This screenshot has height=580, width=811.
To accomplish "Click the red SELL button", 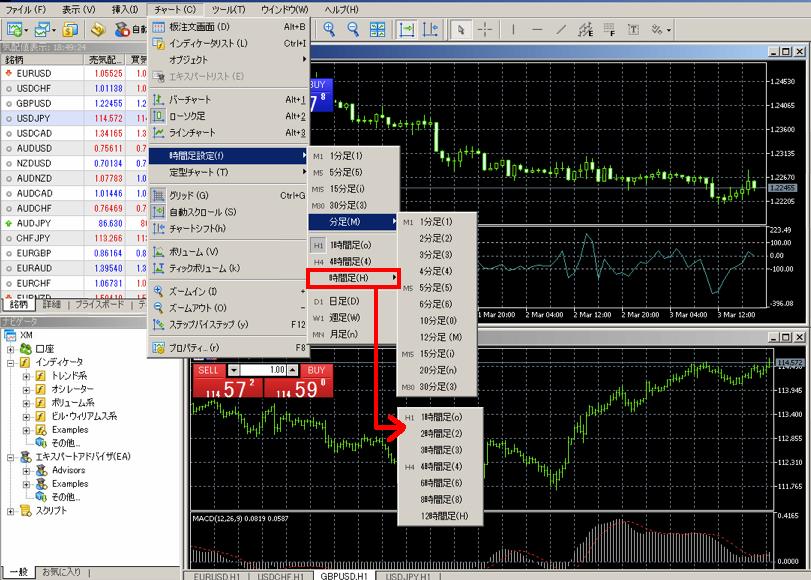I will point(228,382).
